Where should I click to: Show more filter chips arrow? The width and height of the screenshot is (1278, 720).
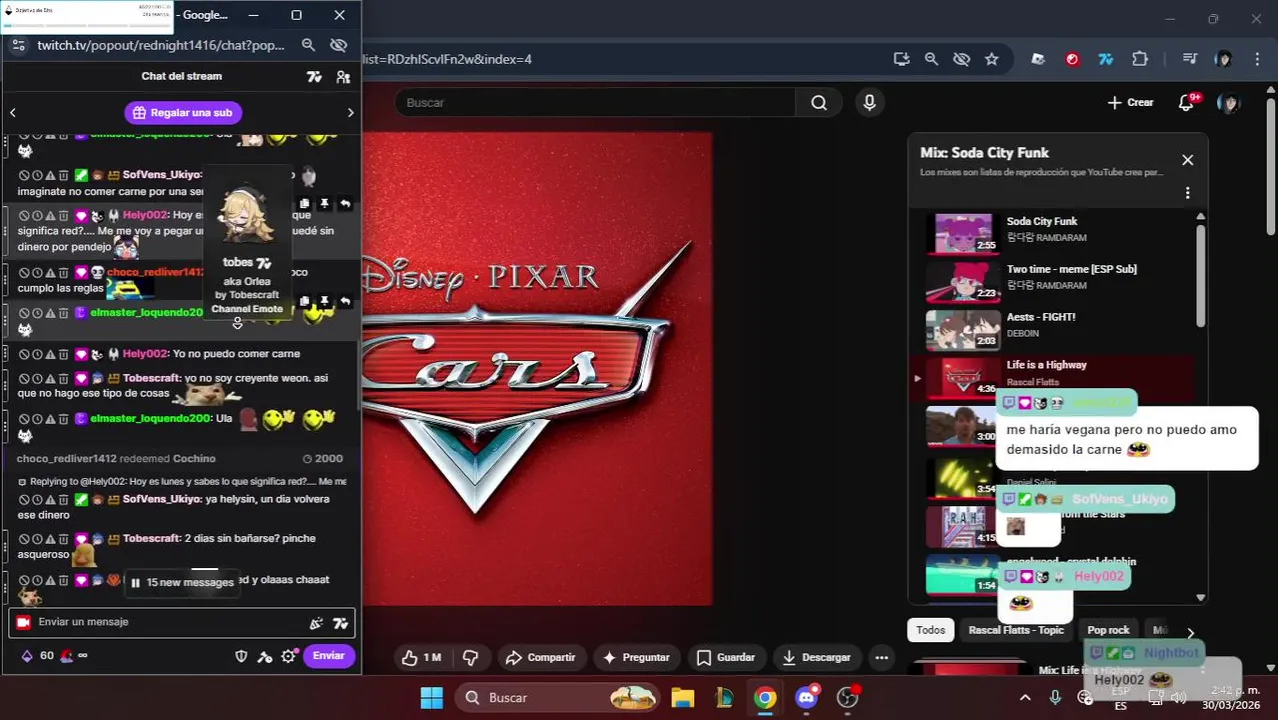(x=1190, y=632)
